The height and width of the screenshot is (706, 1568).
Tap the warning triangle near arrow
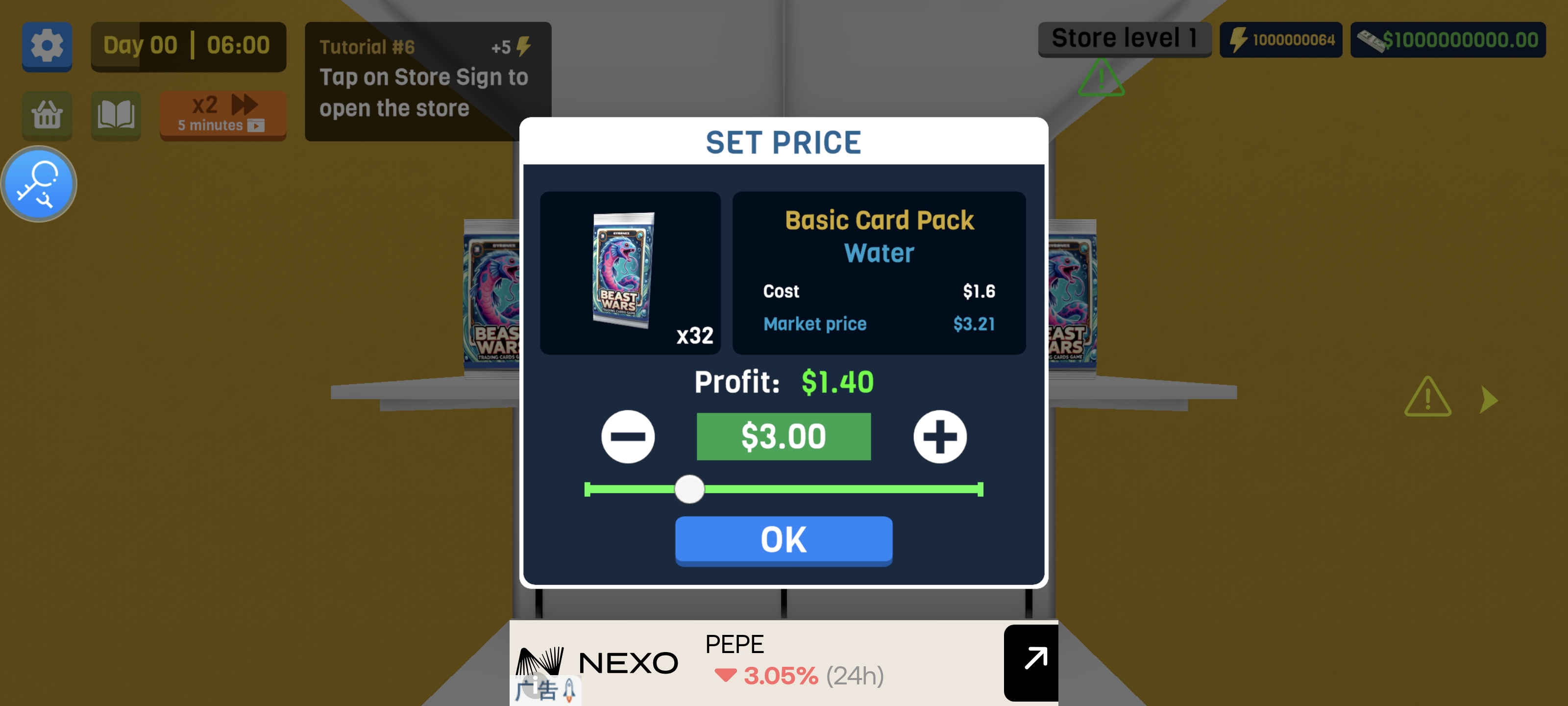coord(1427,397)
